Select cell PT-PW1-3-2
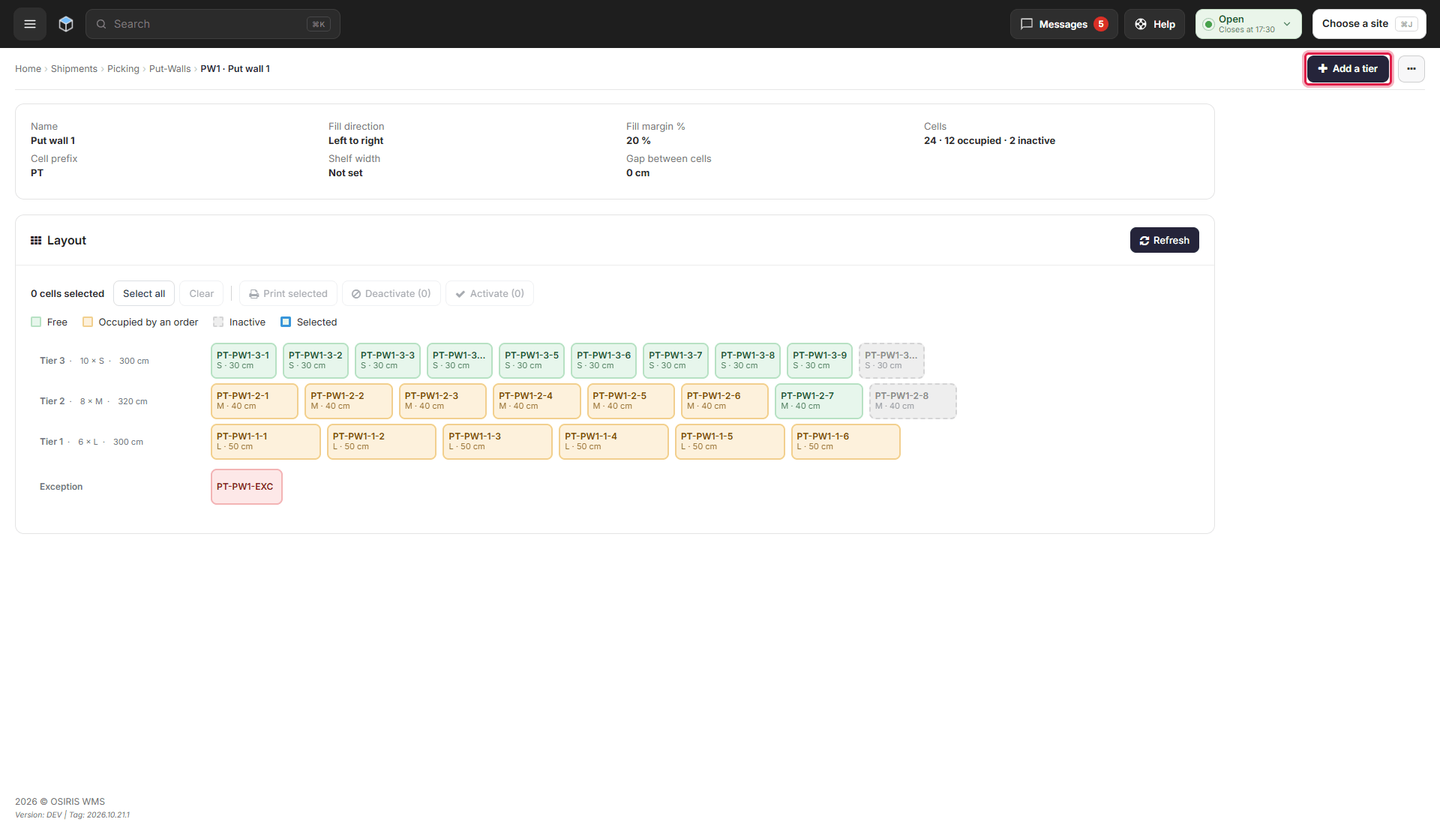Image resolution: width=1440 pixels, height=840 pixels. click(x=316, y=361)
